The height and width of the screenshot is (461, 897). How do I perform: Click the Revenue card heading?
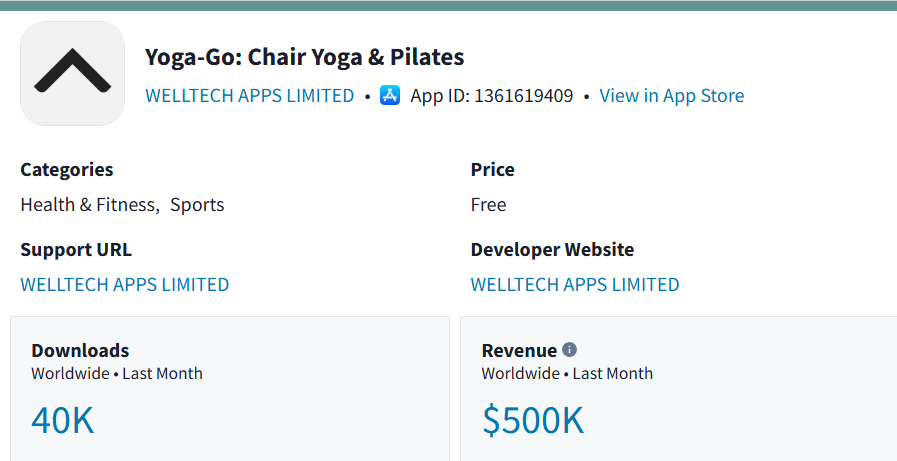pyautogui.click(x=519, y=350)
